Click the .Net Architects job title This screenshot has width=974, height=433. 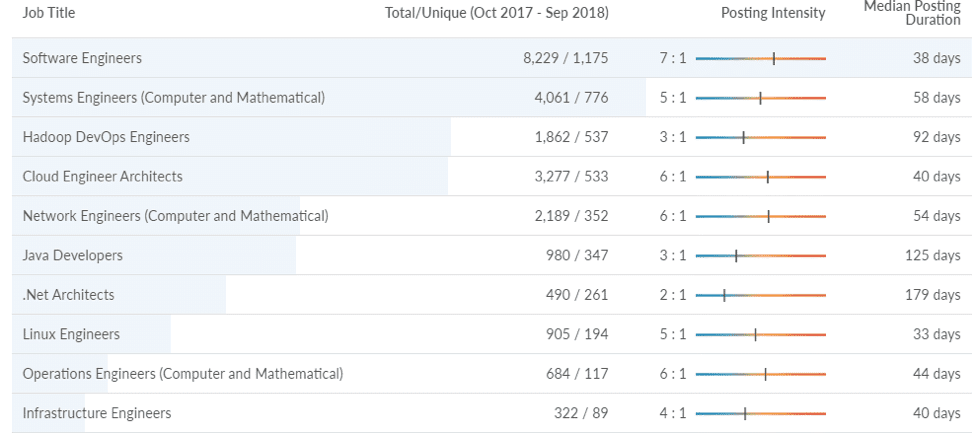tap(68, 295)
